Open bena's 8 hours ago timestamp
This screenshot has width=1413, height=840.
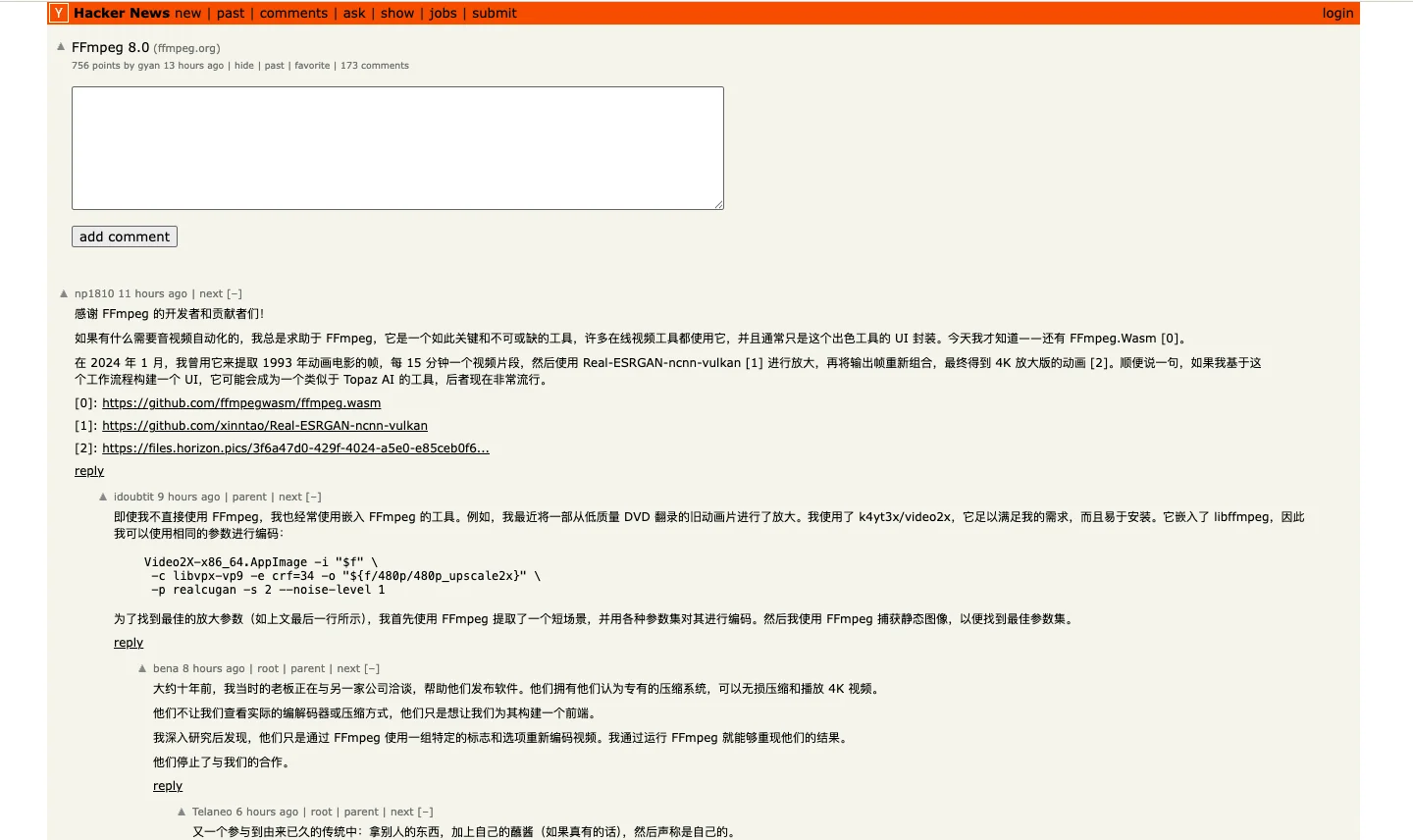(x=214, y=668)
